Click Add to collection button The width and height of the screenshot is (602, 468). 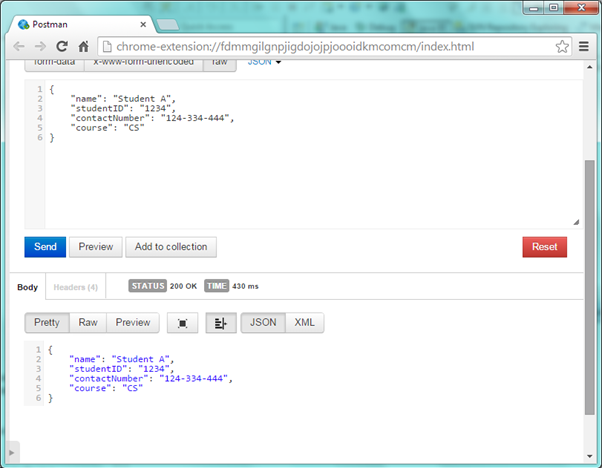171,247
